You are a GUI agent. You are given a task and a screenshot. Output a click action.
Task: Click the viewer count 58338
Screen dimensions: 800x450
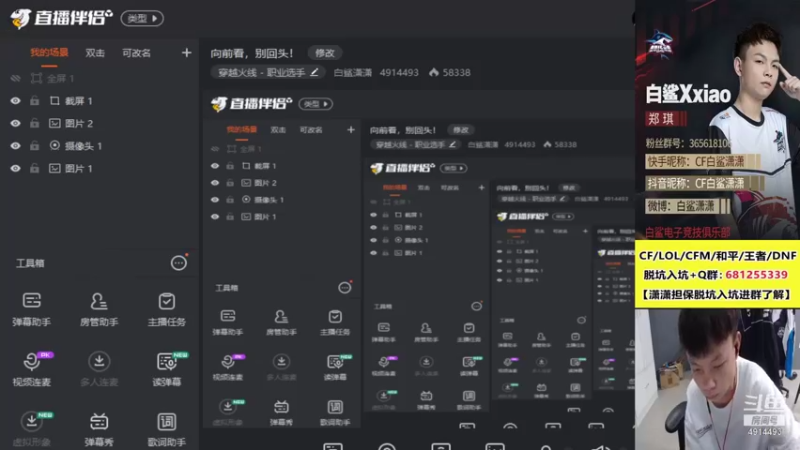pyautogui.click(x=457, y=72)
